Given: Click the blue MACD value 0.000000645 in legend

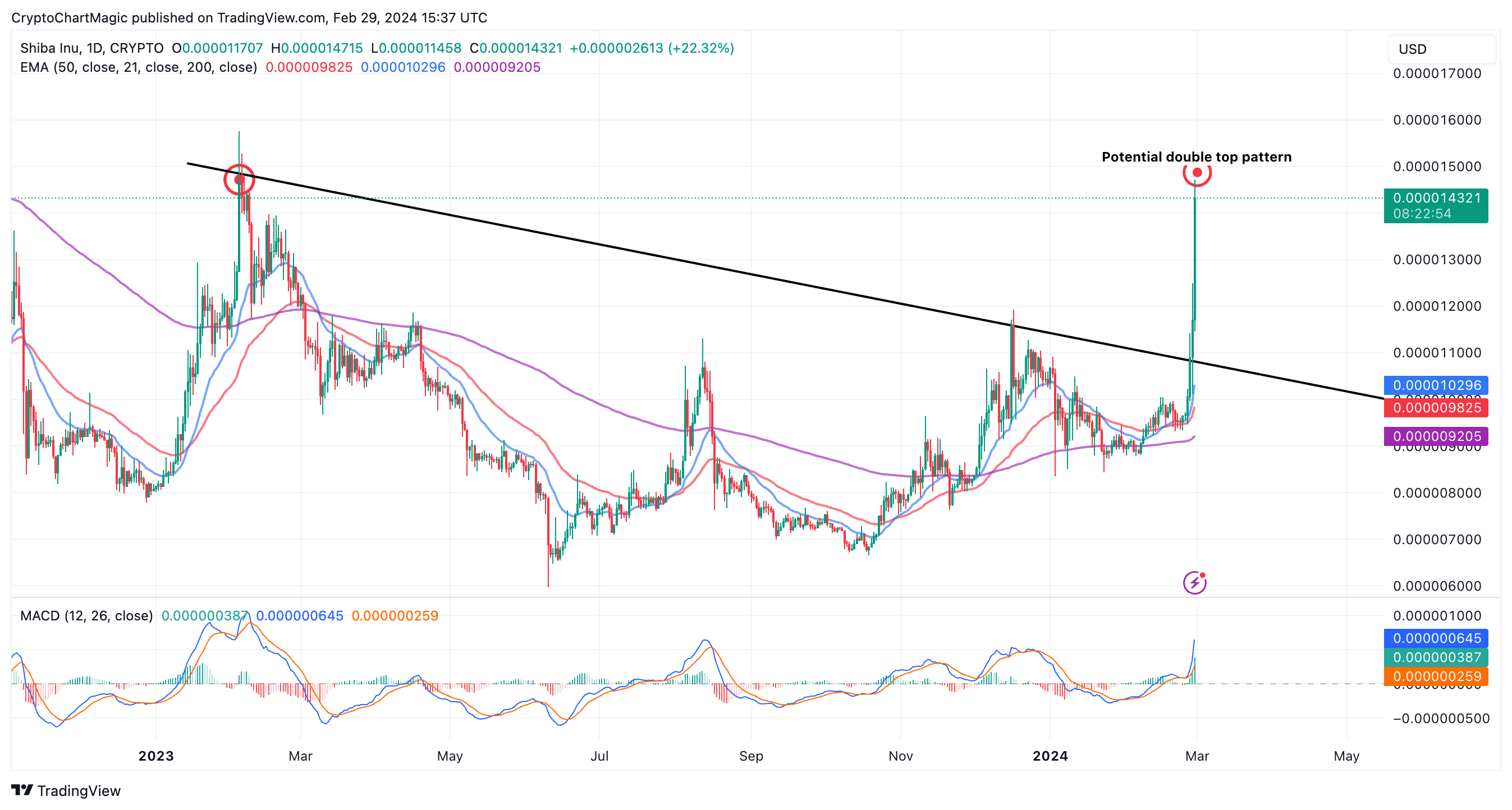Looking at the screenshot, I should [300, 615].
